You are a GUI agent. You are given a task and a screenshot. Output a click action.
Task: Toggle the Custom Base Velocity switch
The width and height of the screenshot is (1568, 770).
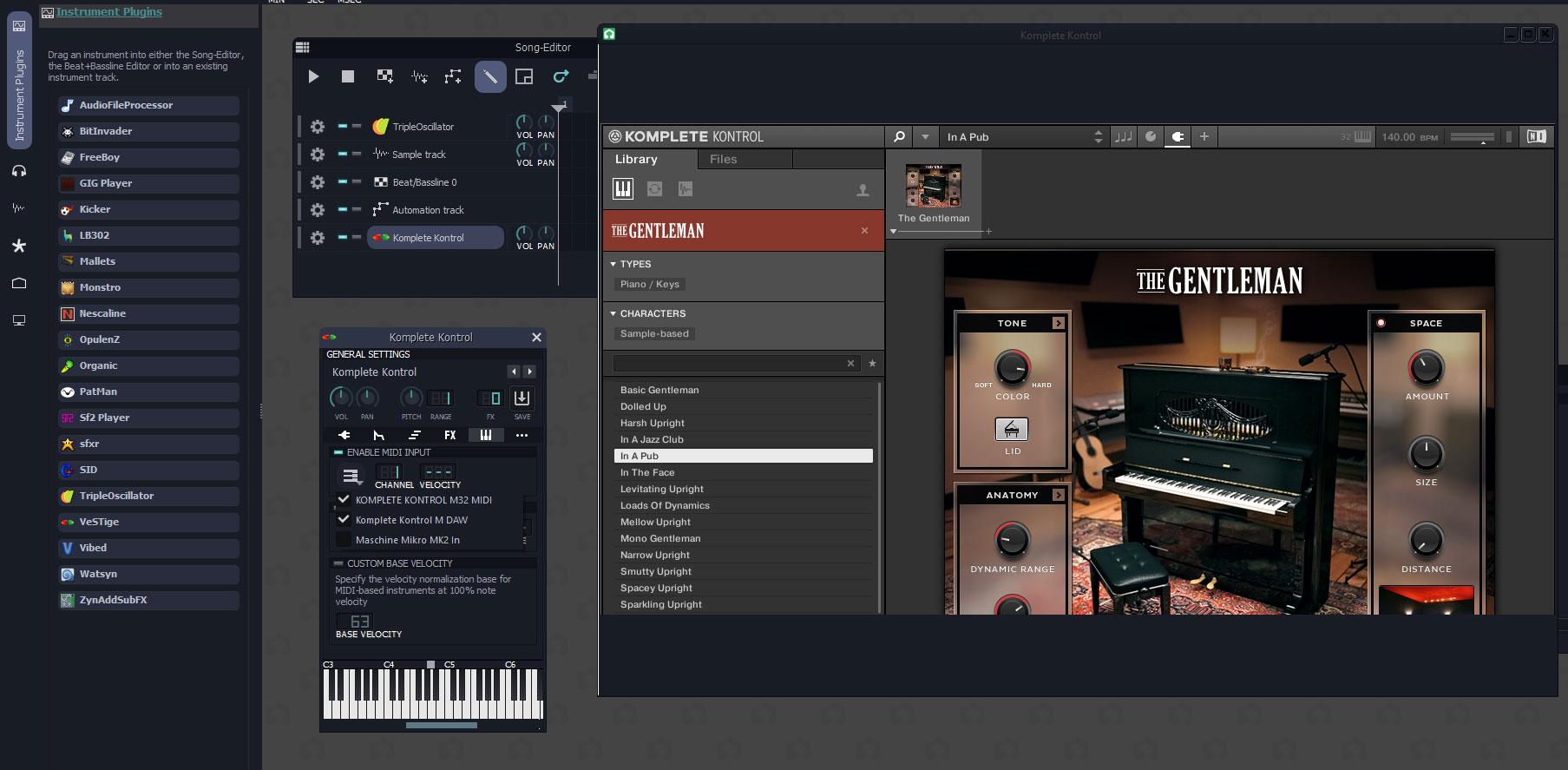[338, 563]
